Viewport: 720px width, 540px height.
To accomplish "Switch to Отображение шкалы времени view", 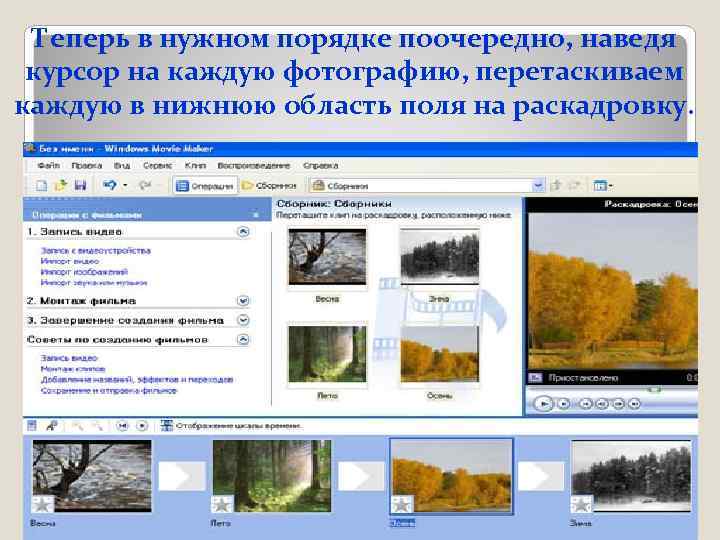I will click(x=232, y=426).
